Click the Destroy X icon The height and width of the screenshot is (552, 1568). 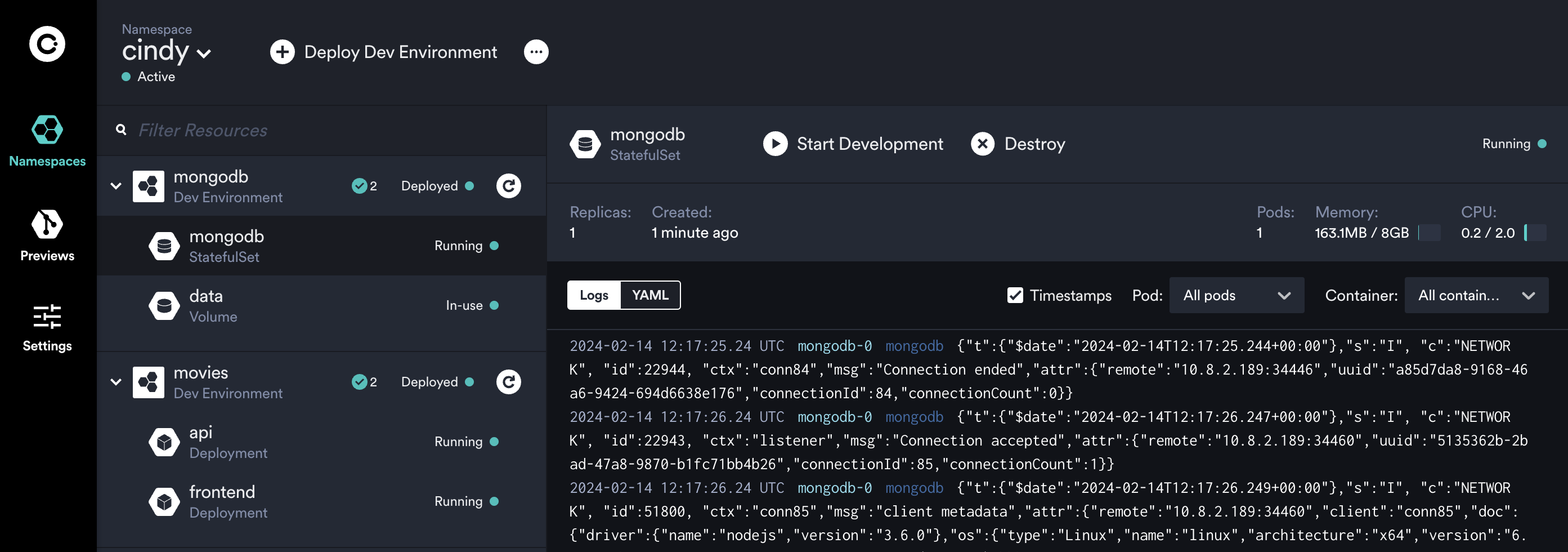click(x=982, y=144)
